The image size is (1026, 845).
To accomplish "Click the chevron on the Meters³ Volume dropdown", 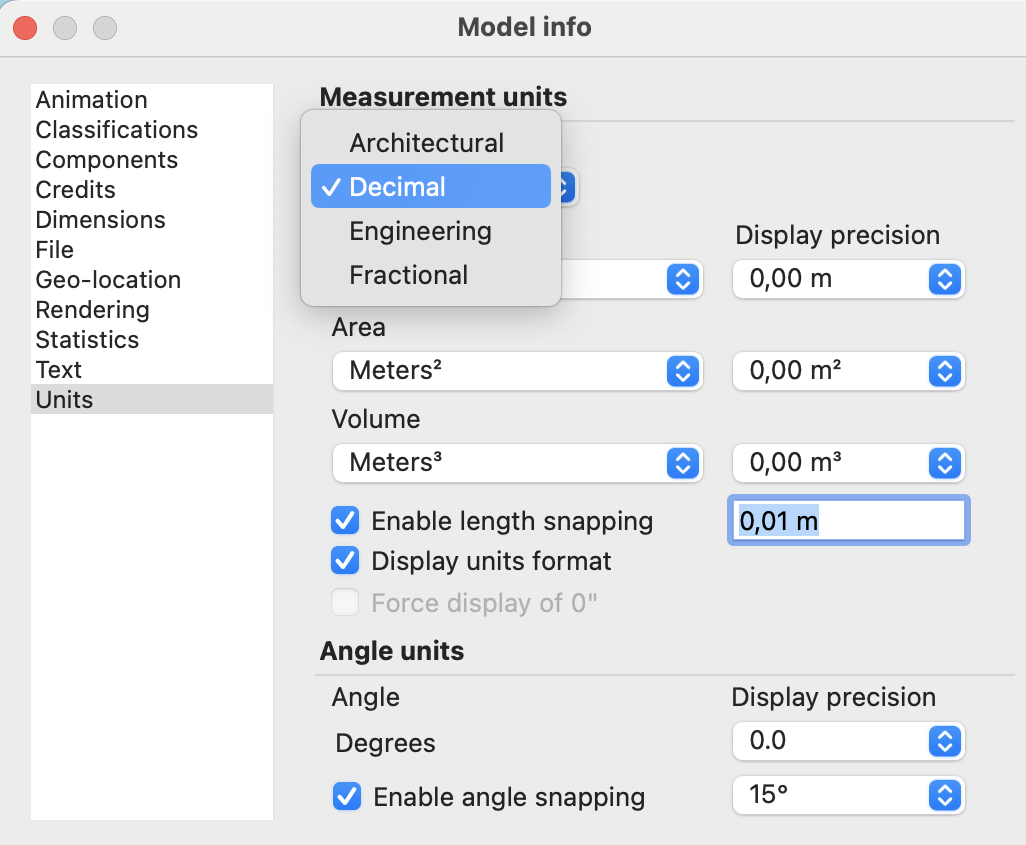I will point(684,463).
